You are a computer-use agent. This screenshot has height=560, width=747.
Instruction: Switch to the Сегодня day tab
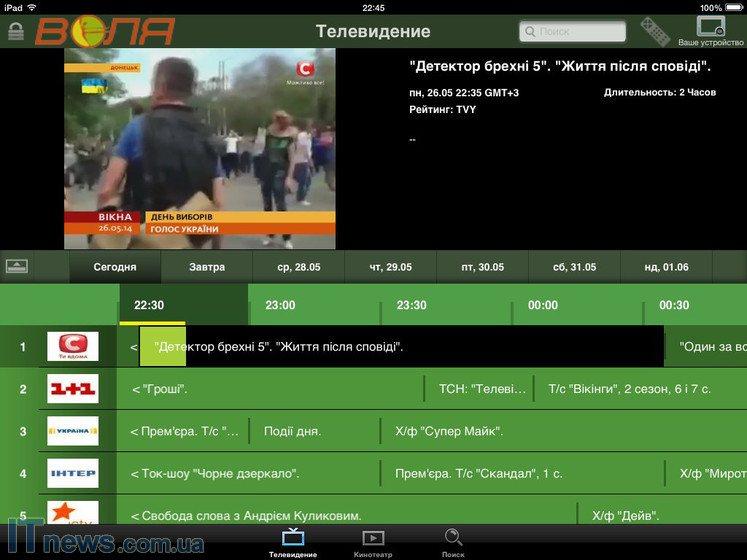[x=115, y=267]
